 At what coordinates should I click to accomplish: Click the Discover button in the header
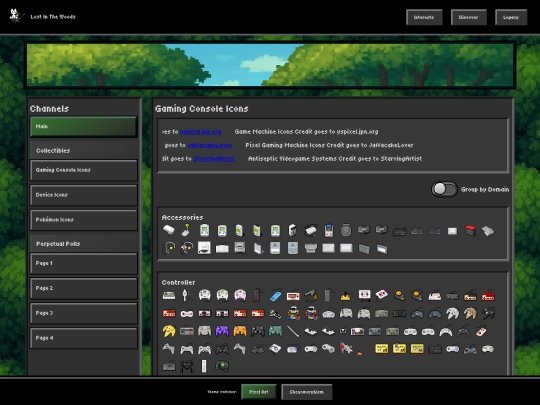click(x=468, y=17)
